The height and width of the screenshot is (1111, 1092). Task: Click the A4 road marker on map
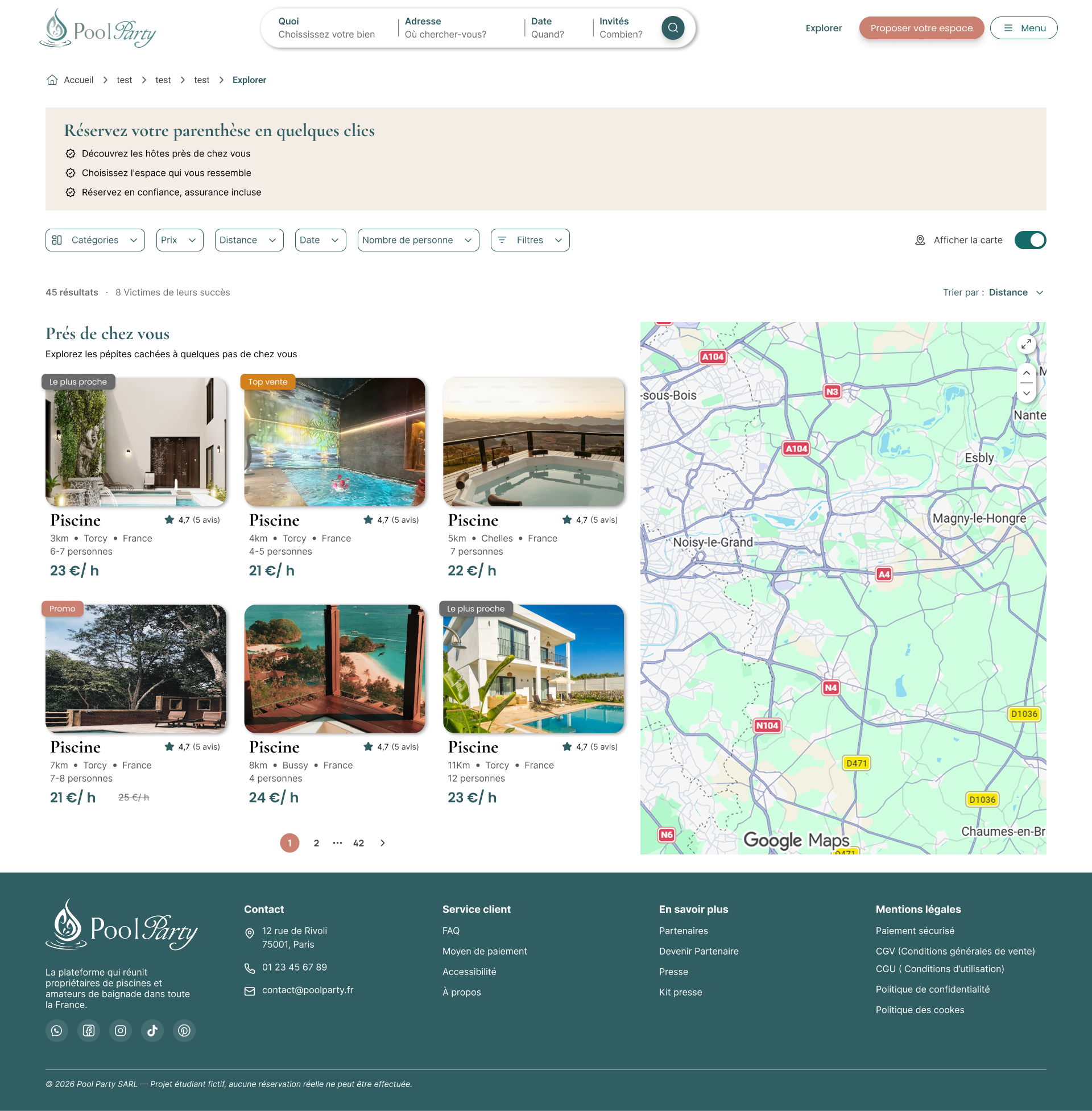[x=884, y=573]
